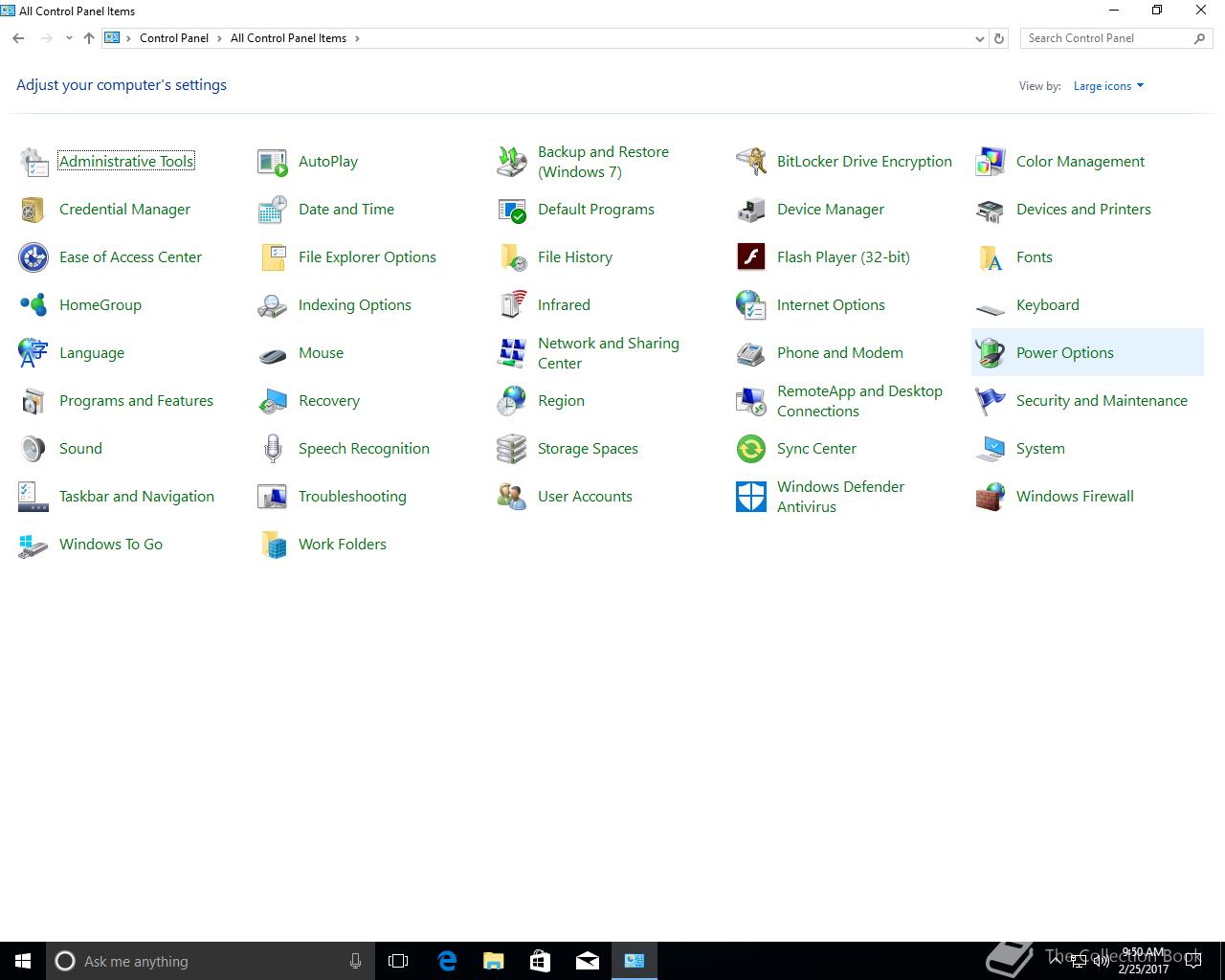The width and height of the screenshot is (1225, 980).
Task: Select Control Panel in the breadcrumb
Action: point(174,38)
